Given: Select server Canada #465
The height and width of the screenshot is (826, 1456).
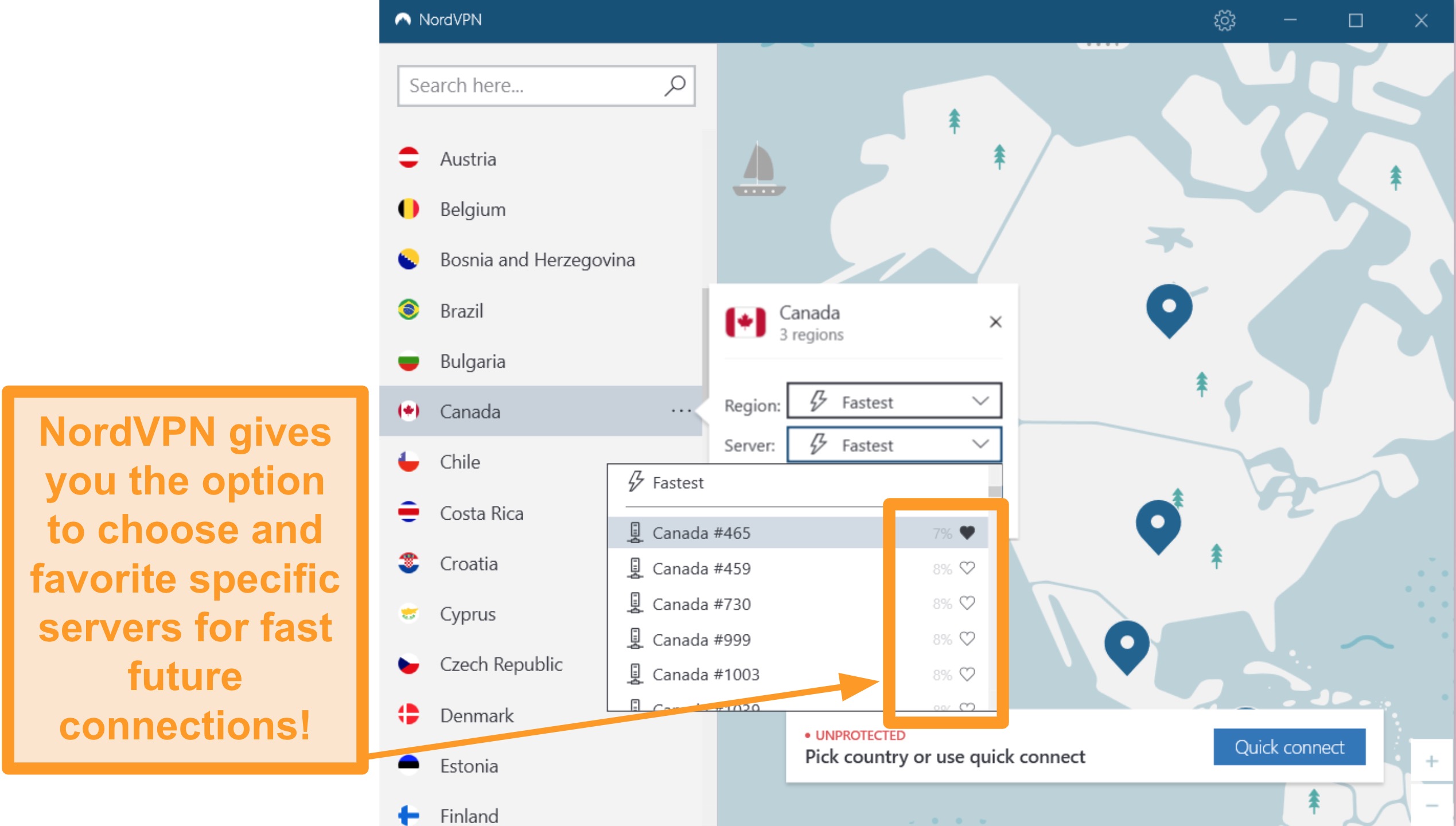Looking at the screenshot, I should tap(797, 533).
